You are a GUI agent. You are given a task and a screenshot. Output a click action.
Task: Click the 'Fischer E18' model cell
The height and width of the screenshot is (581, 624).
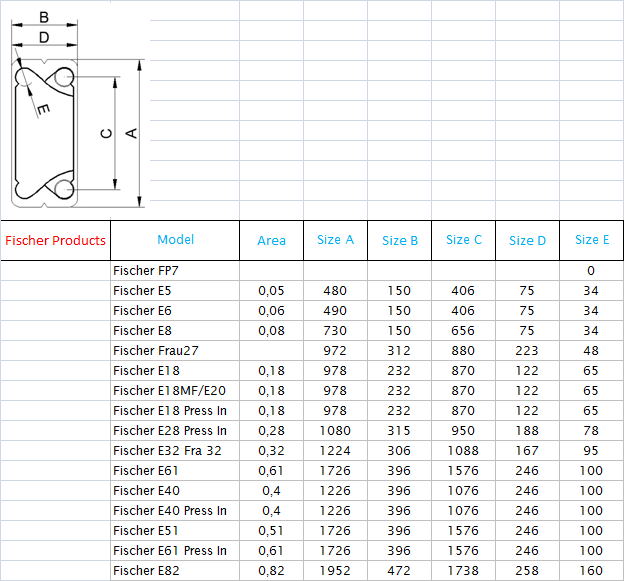click(x=175, y=370)
